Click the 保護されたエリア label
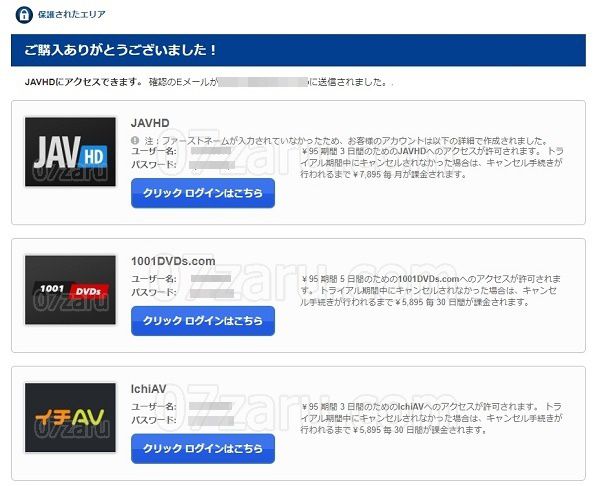This screenshot has height=486, width=600. (x=72, y=15)
